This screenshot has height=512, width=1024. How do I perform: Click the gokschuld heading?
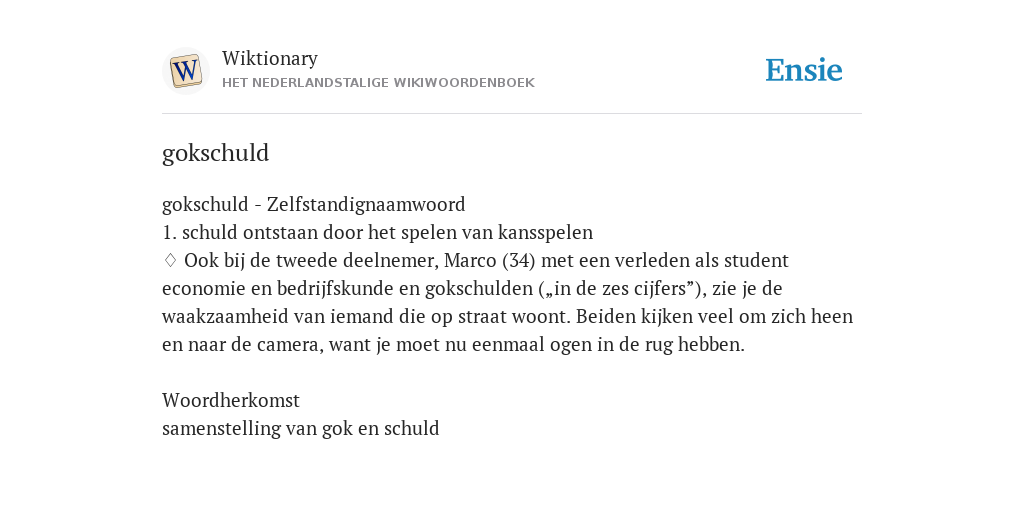pyautogui.click(x=216, y=153)
